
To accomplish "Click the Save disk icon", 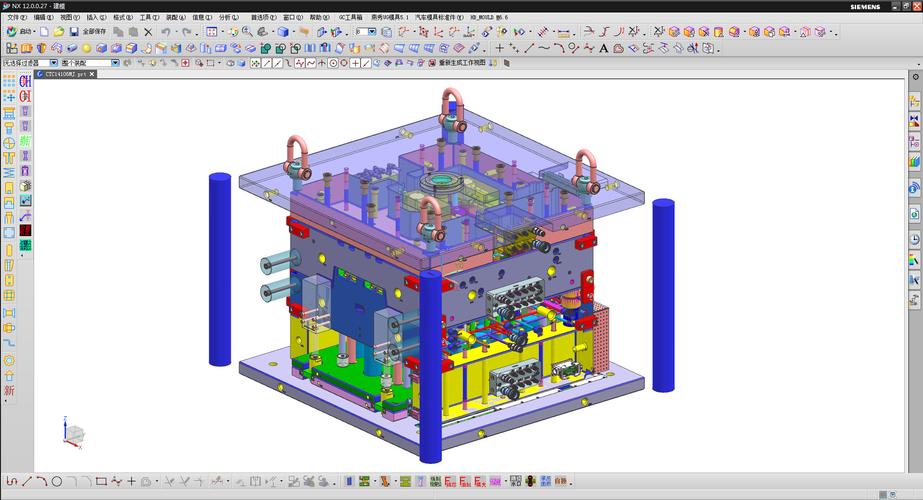I will pos(74,32).
